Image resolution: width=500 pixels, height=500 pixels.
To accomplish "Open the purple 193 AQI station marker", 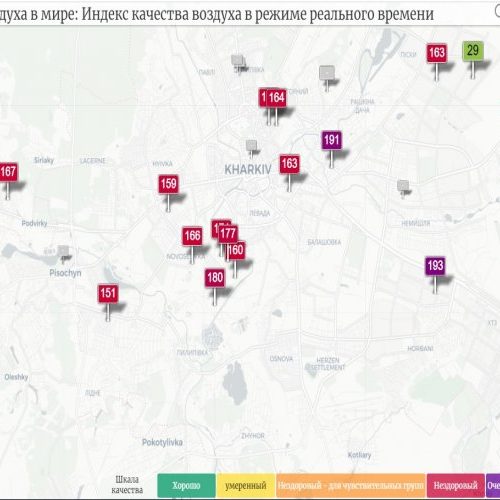I will click(x=435, y=266).
